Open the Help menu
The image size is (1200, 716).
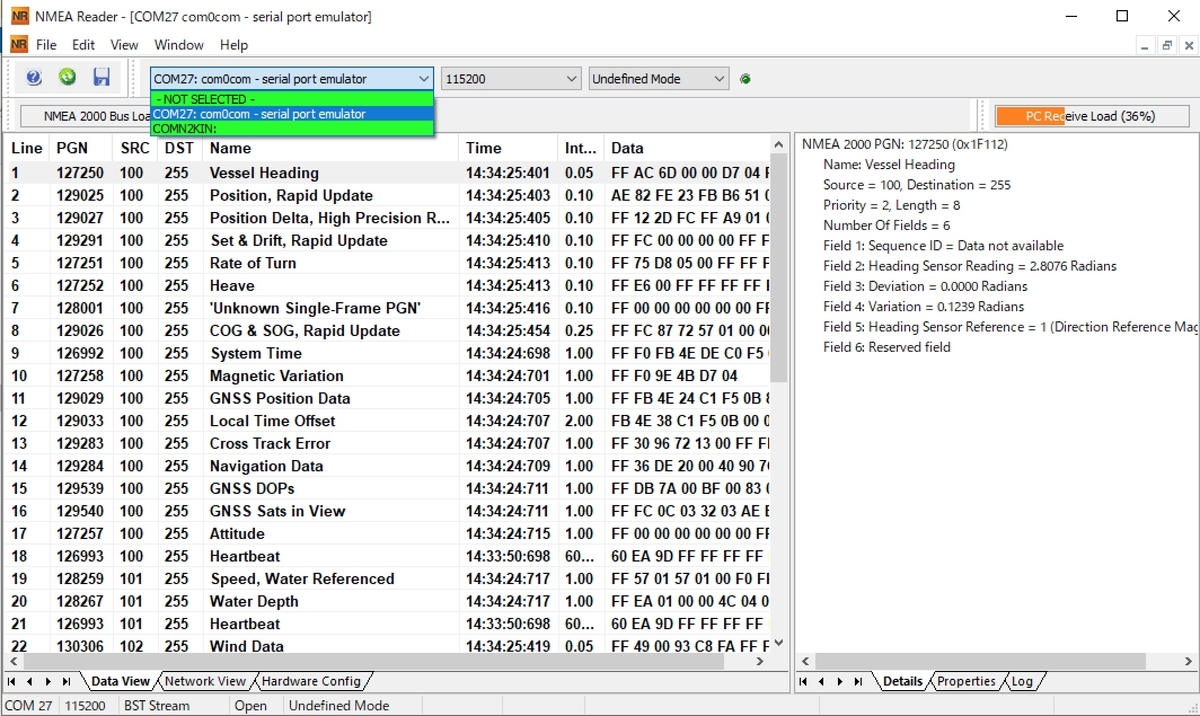[234, 45]
